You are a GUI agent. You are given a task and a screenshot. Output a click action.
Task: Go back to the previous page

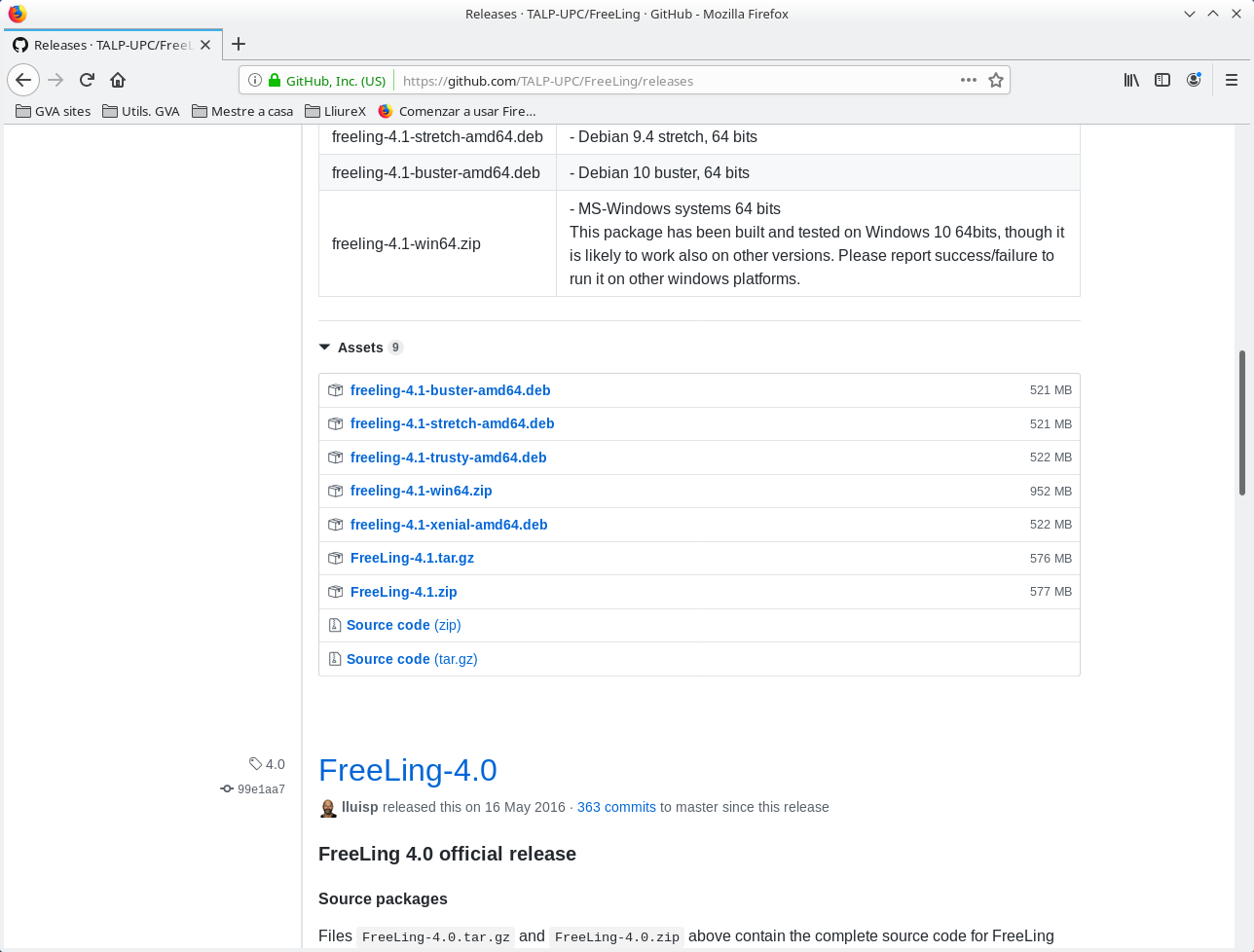click(x=23, y=80)
